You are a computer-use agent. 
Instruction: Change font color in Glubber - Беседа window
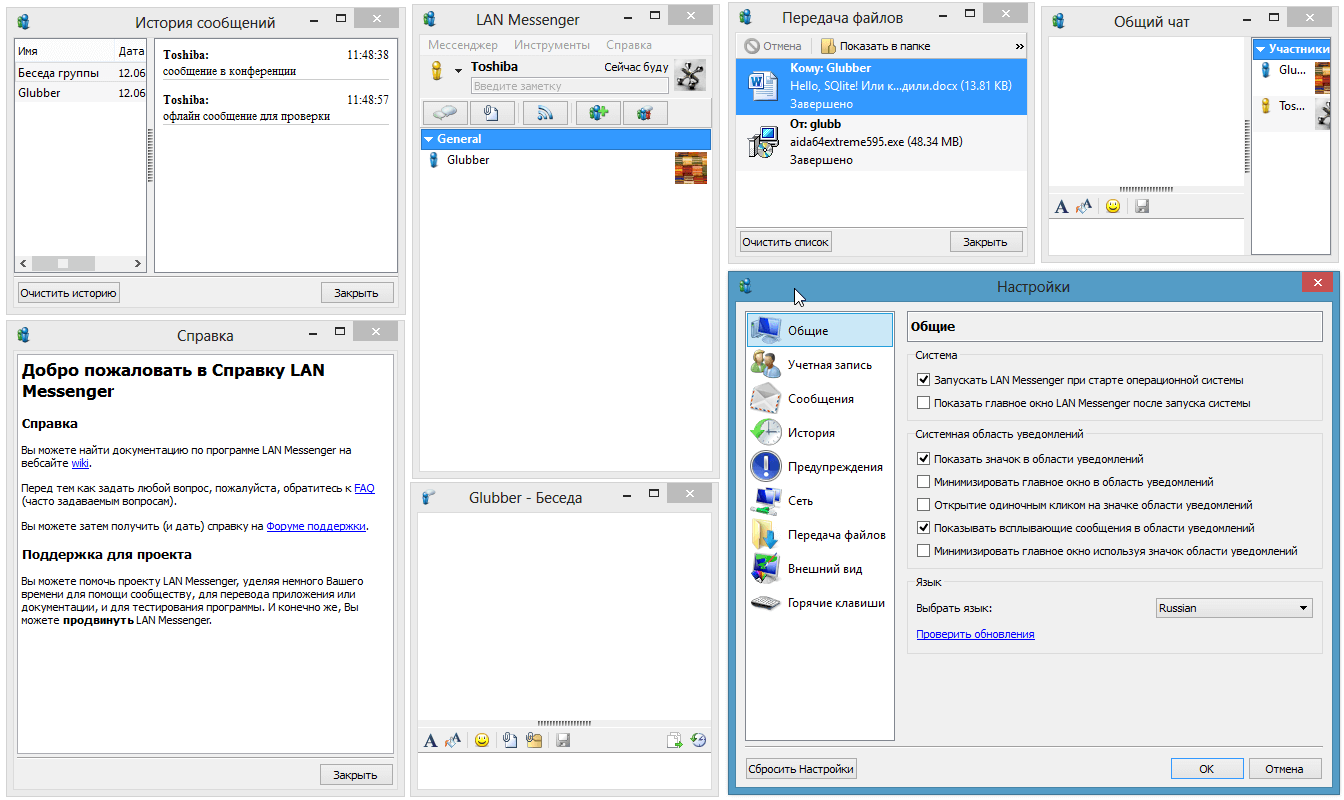[452, 741]
